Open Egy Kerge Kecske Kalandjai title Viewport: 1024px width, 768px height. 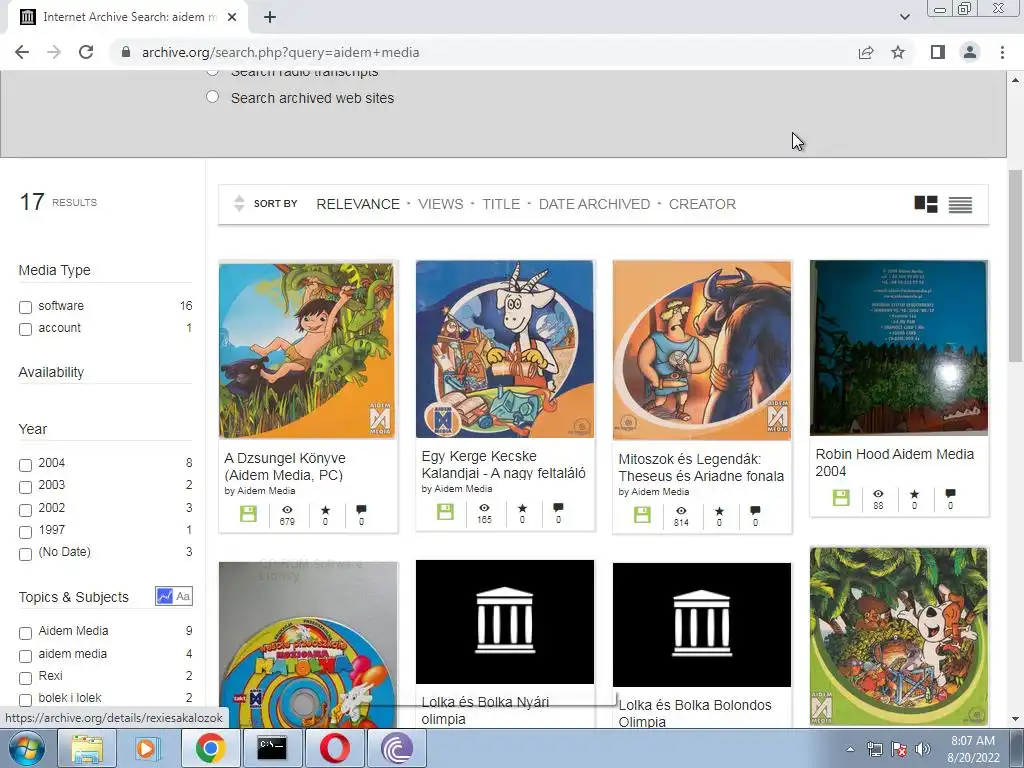pos(504,464)
